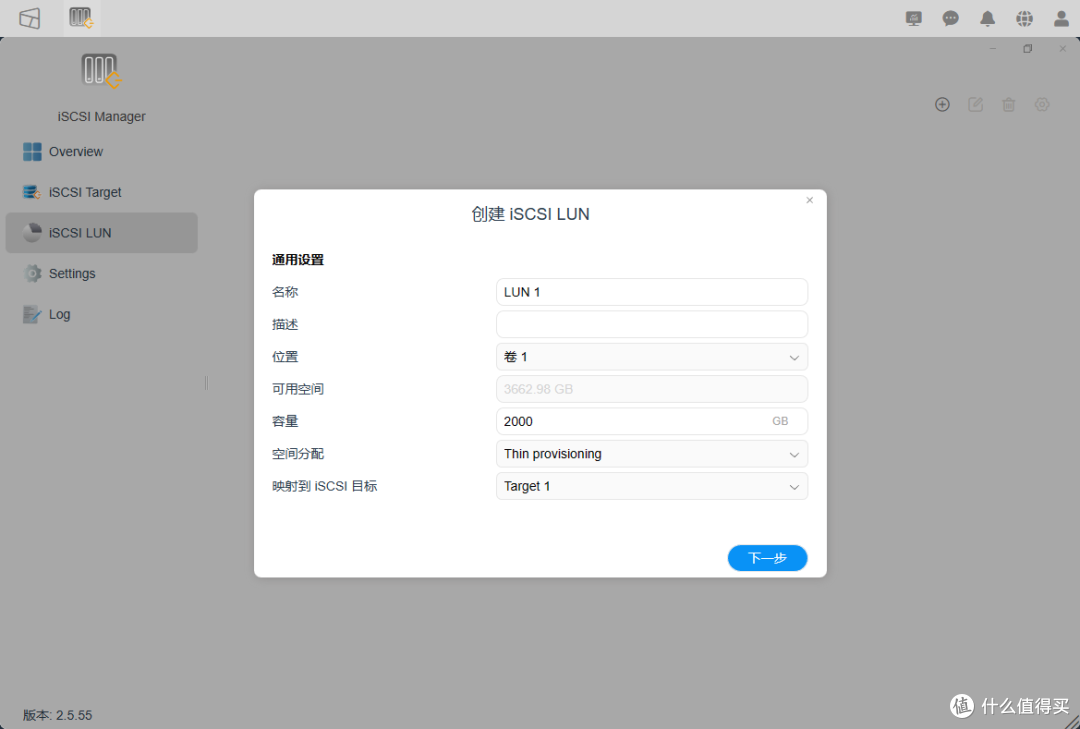This screenshot has width=1080, height=729.
Task: Click the gear icon in LUN toolbar
Action: click(1042, 105)
